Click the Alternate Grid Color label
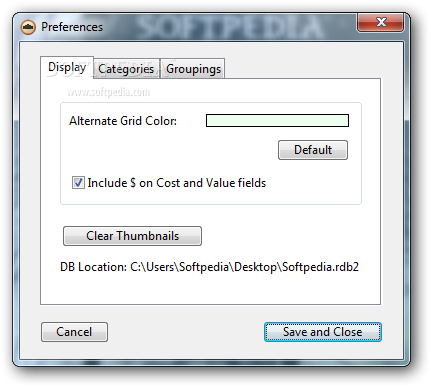The image size is (431, 387). 123,121
